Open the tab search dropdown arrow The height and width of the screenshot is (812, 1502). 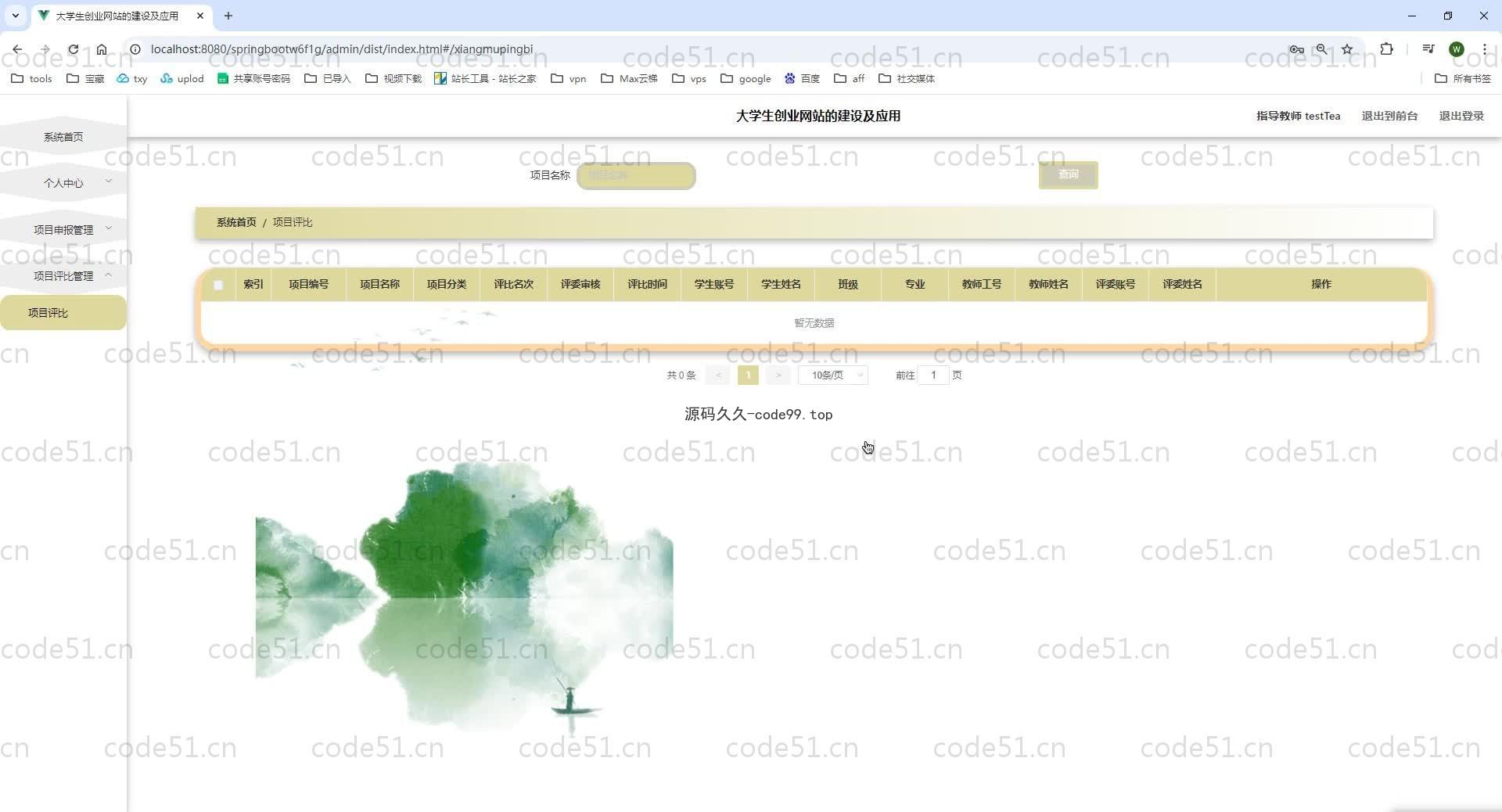point(15,16)
